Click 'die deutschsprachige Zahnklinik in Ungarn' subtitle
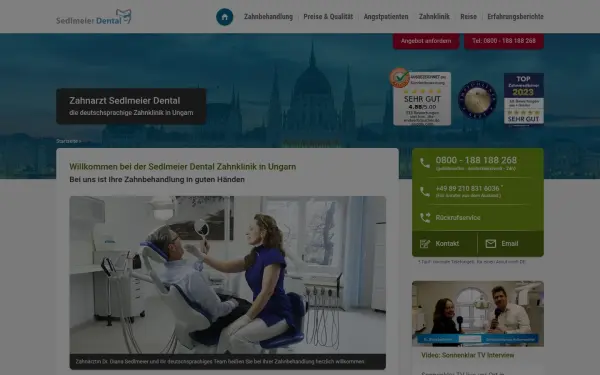The width and height of the screenshot is (600, 375). 131,113
